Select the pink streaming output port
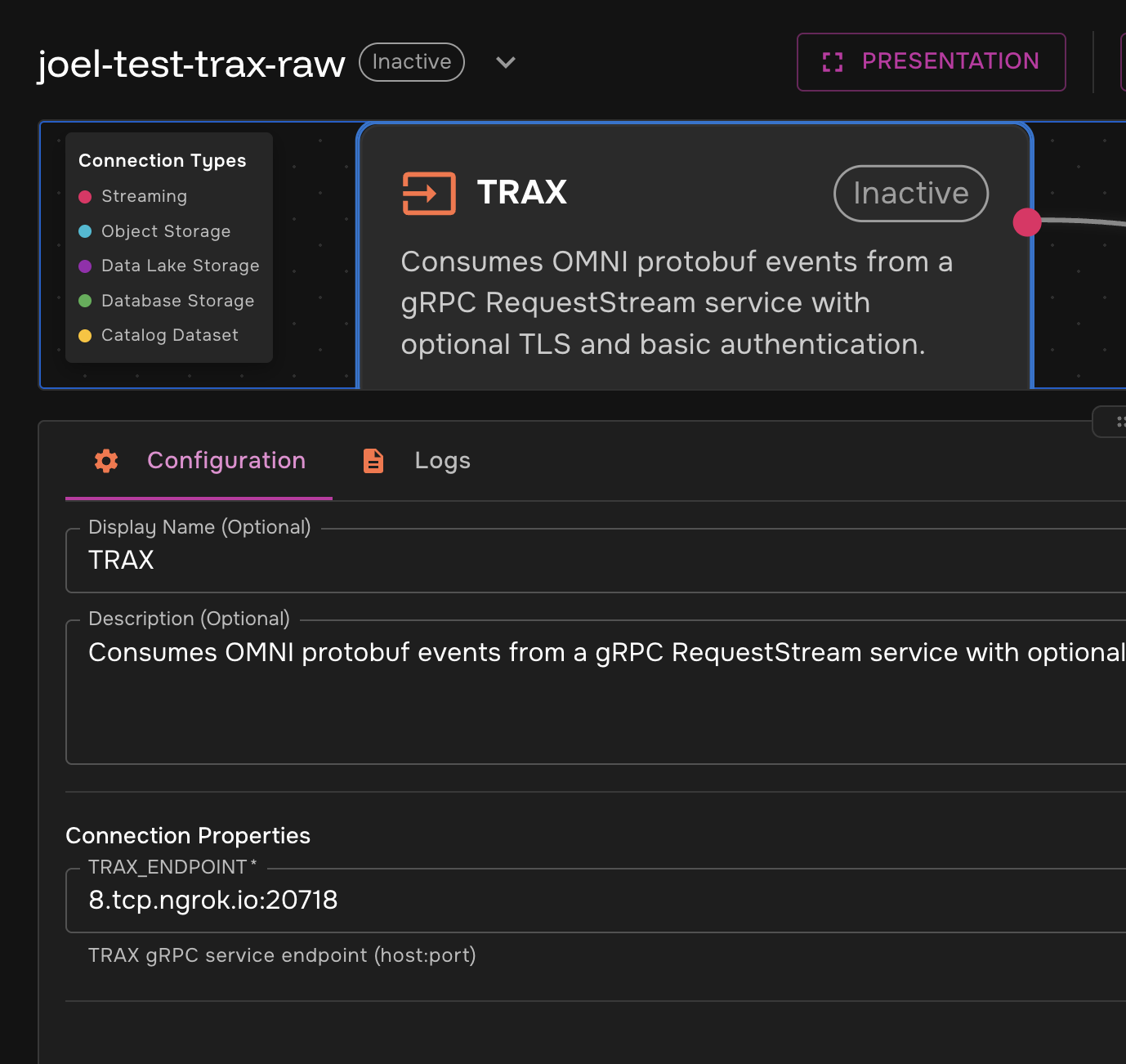 point(1027,222)
